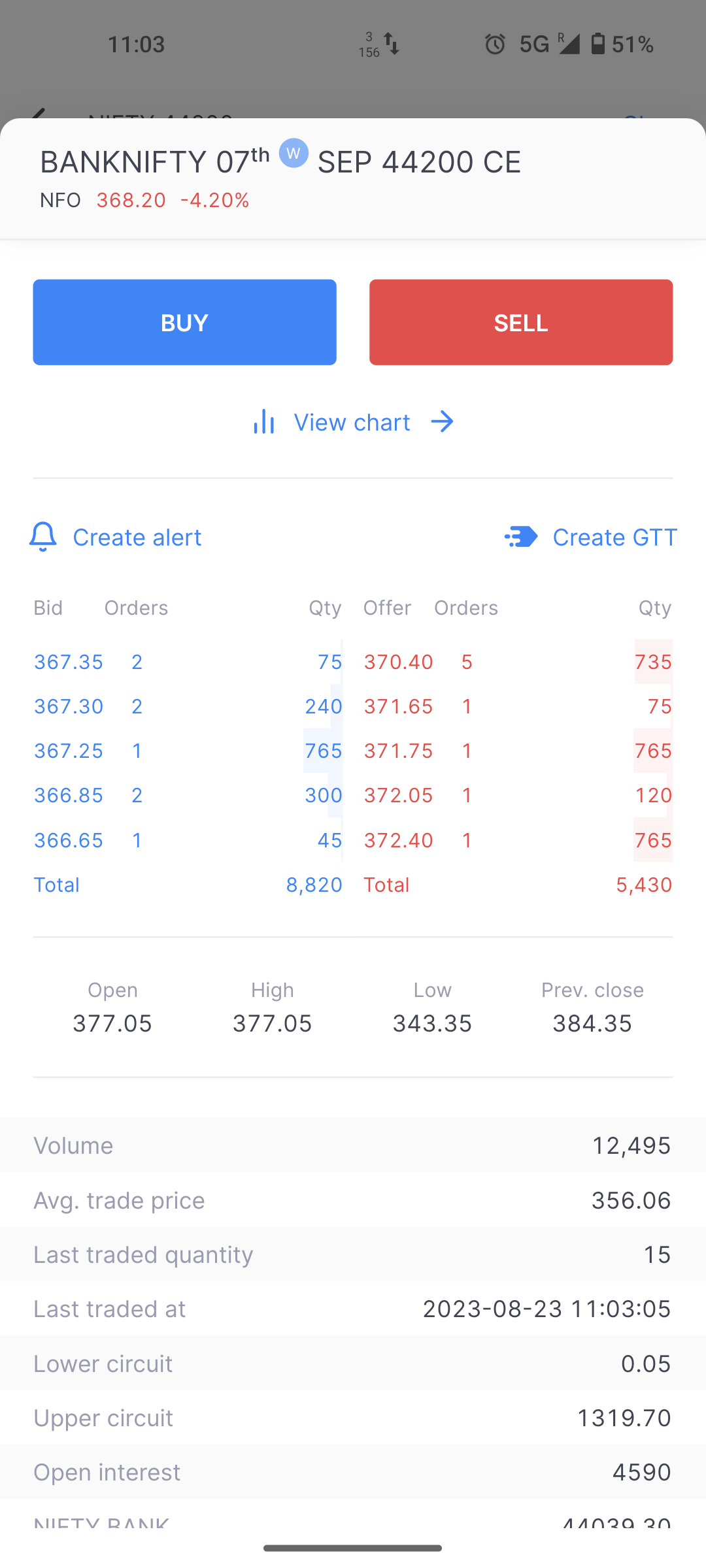Select offer price 372.05
Image resolution: width=706 pixels, height=1568 pixels.
click(399, 795)
